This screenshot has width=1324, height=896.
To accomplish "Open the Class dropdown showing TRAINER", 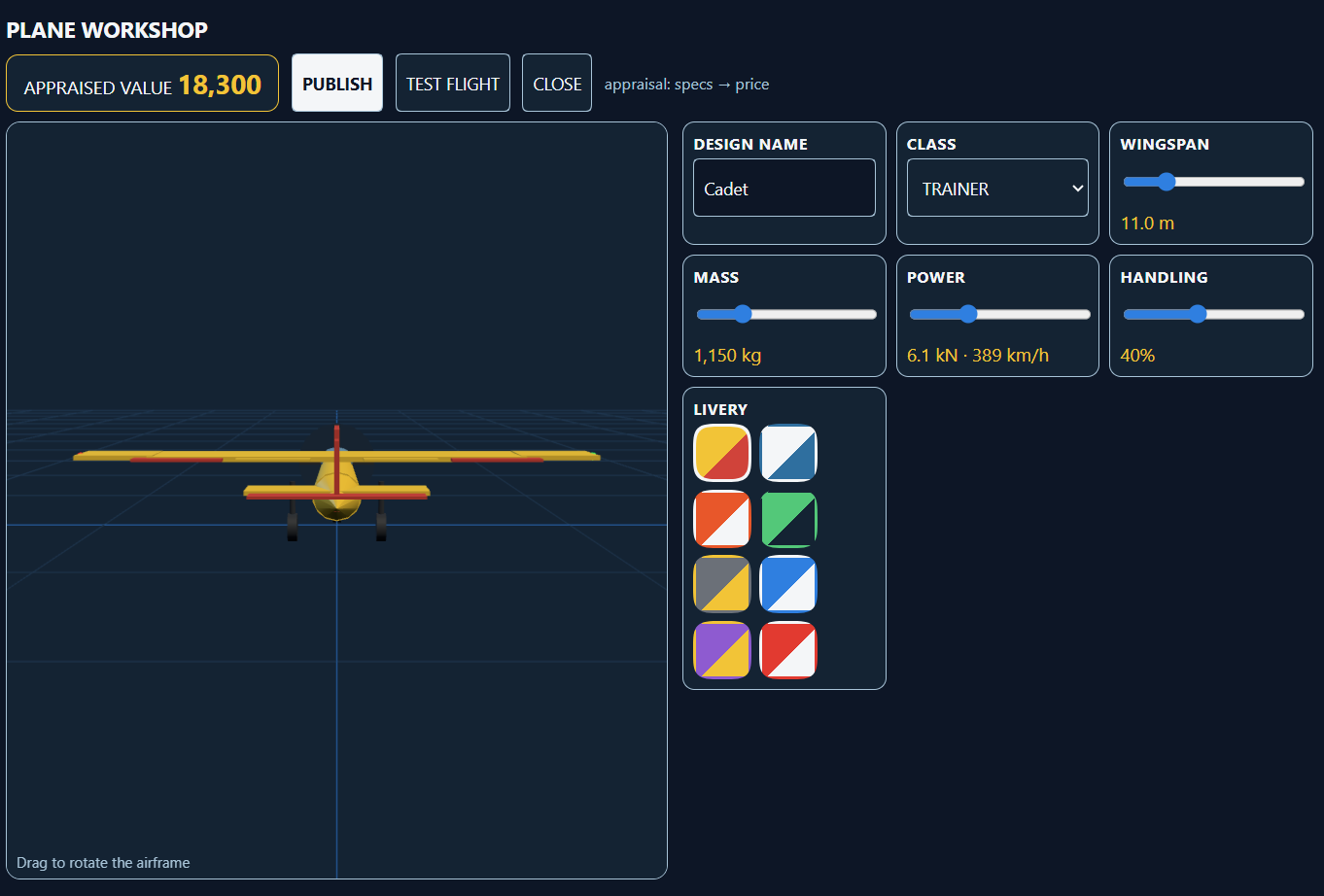I will (997, 188).
